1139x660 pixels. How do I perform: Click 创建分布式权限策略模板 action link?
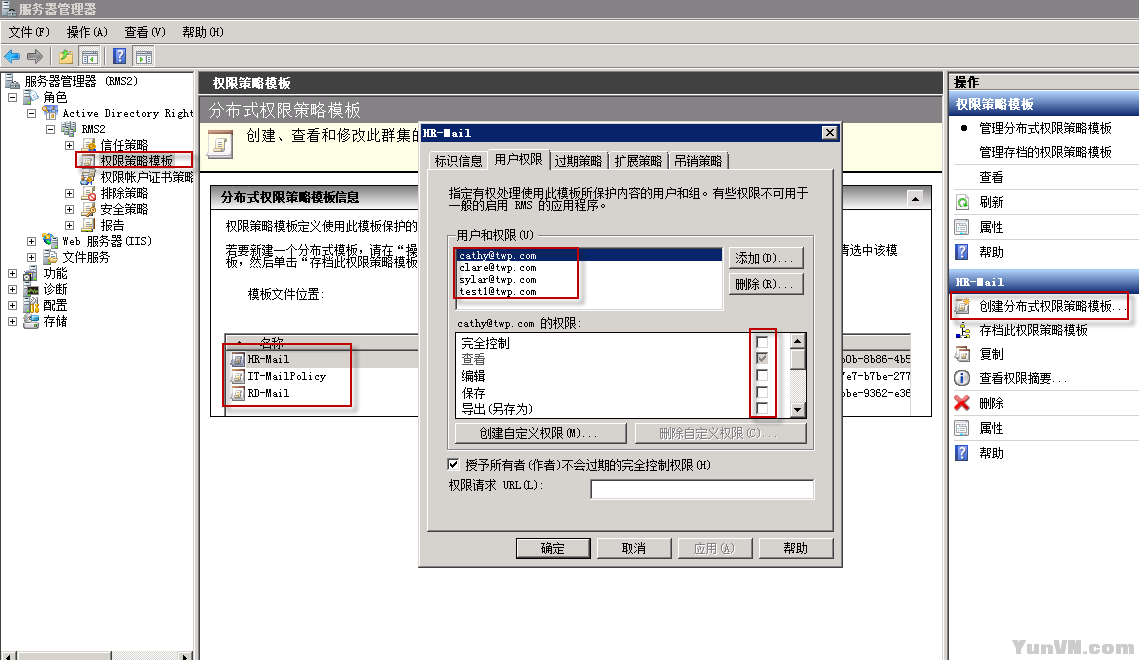tap(1051, 306)
